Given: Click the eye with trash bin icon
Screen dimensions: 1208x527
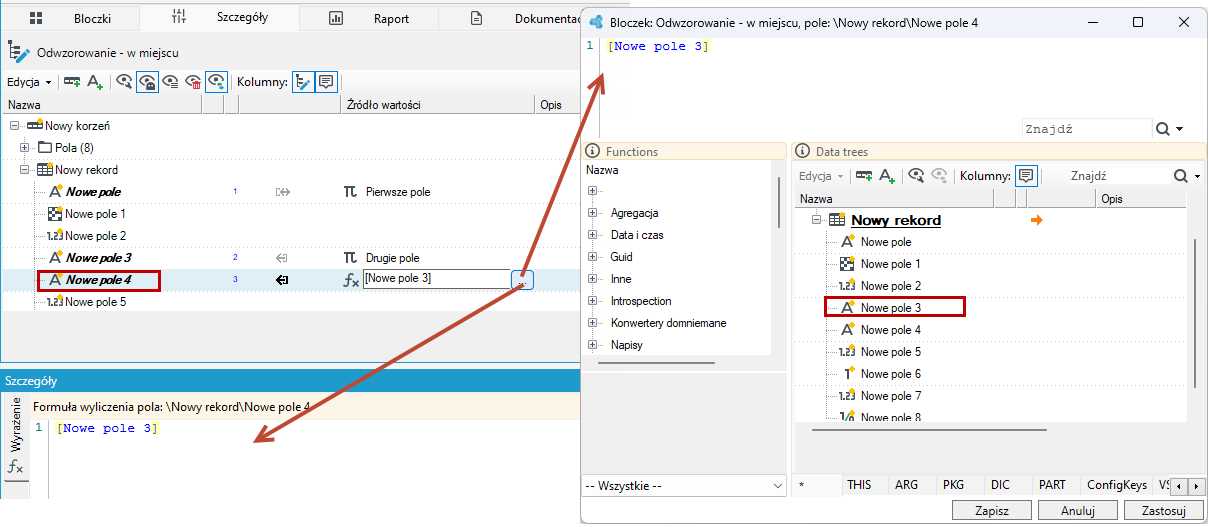Looking at the screenshot, I should point(193,82).
